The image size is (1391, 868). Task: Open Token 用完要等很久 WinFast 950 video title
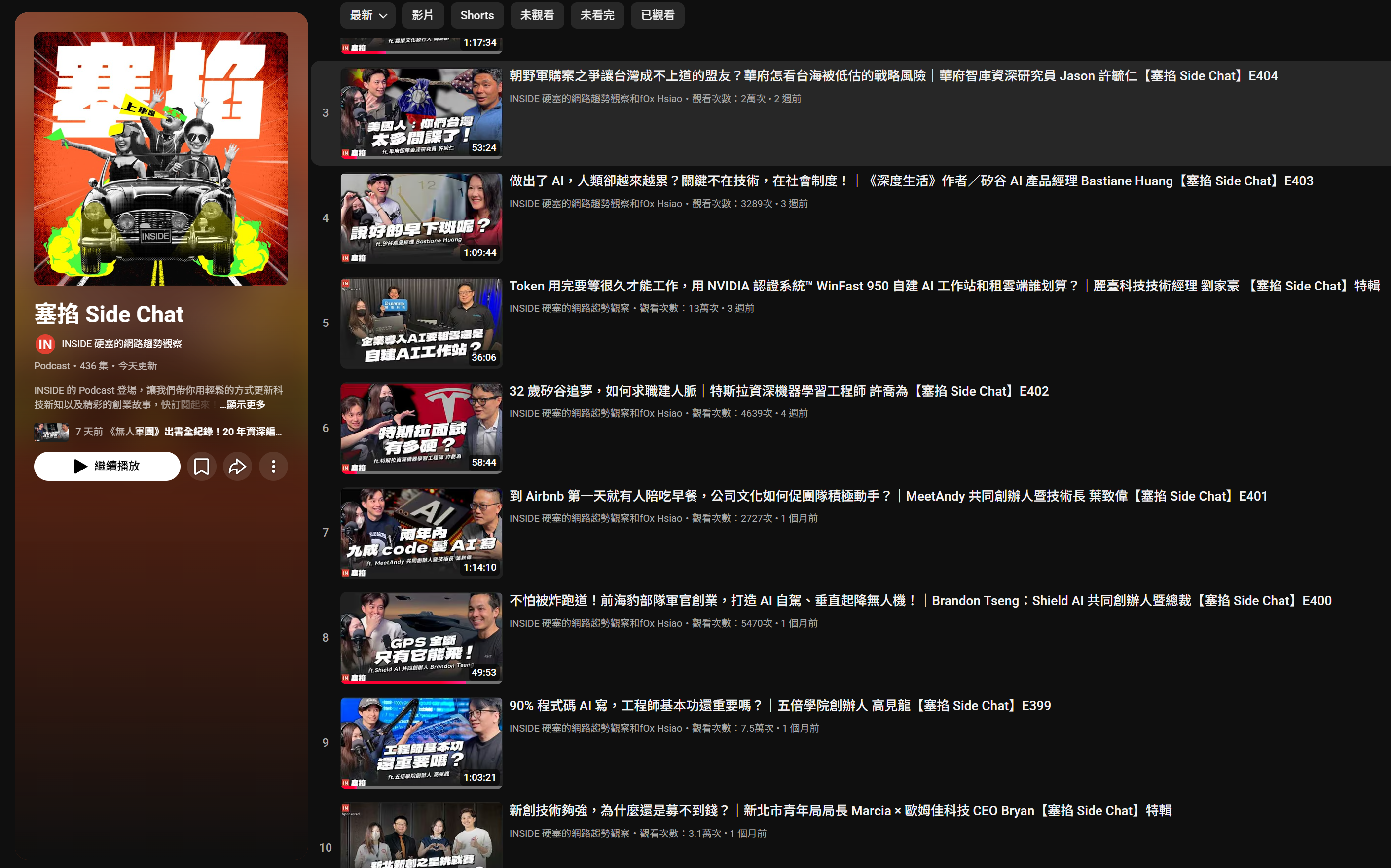coord(945,286)
